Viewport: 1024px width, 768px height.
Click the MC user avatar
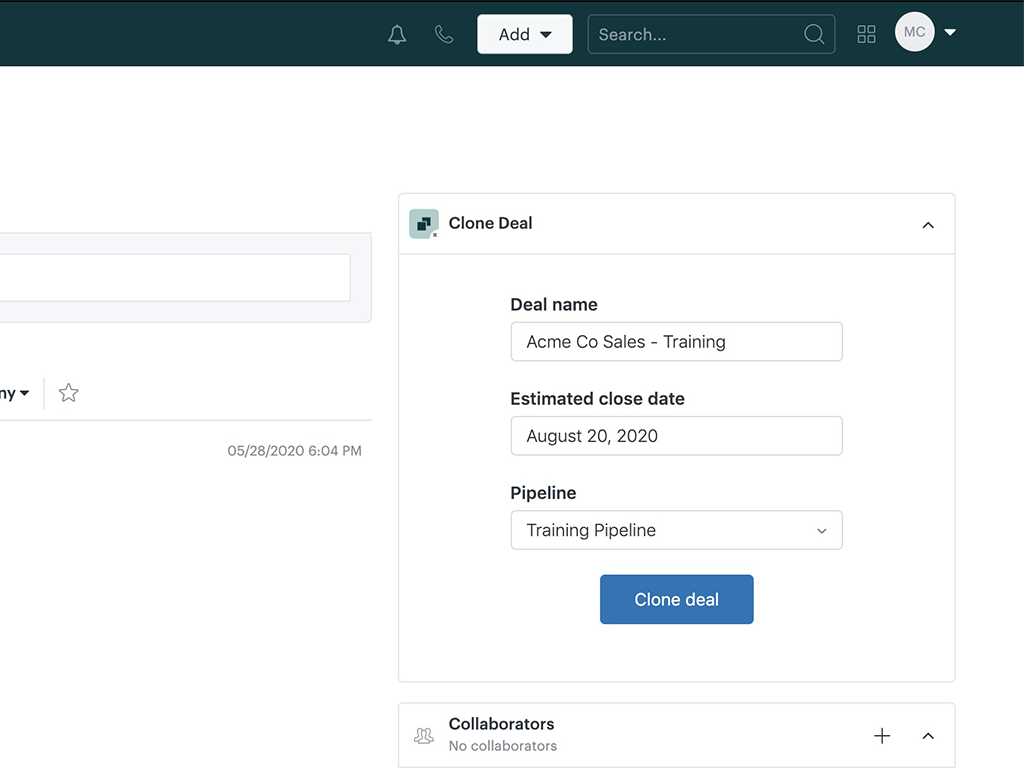click(x=914, y=32)
